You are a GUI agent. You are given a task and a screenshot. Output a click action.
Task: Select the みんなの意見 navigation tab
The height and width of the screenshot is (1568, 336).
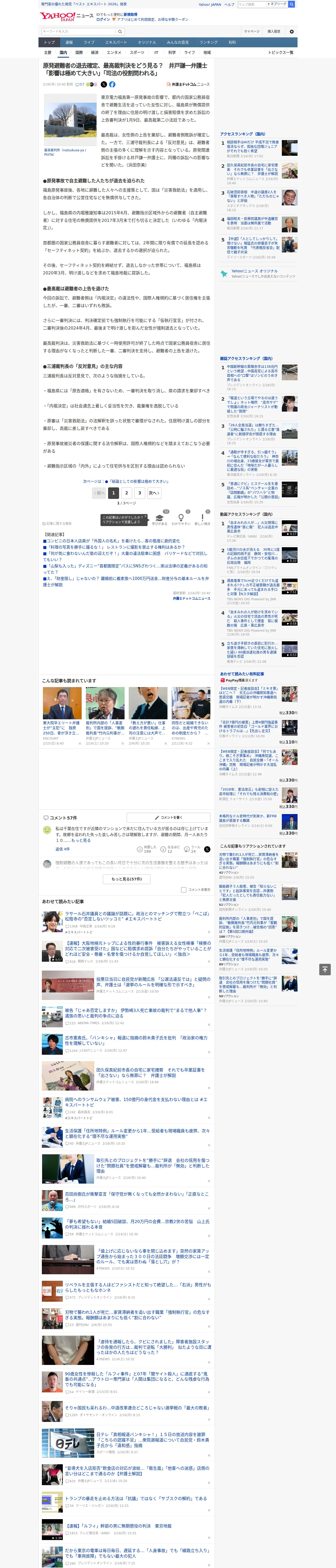click(x=178, y=43)
